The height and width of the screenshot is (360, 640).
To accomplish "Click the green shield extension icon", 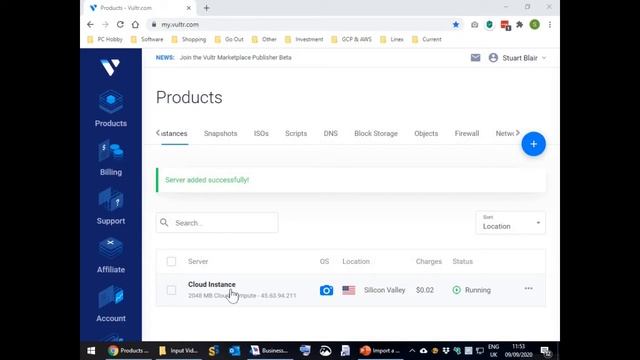I will (489, 24).
